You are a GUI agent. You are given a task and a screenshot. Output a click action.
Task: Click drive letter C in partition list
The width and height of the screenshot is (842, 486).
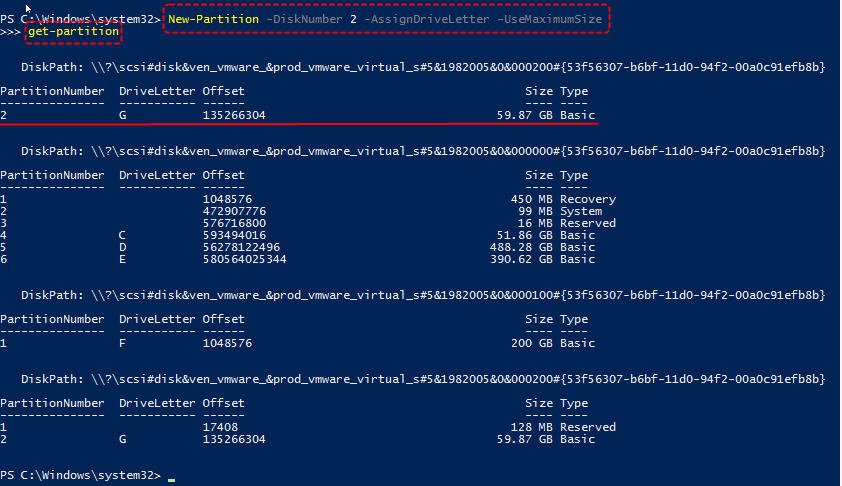tap(124, 235)
